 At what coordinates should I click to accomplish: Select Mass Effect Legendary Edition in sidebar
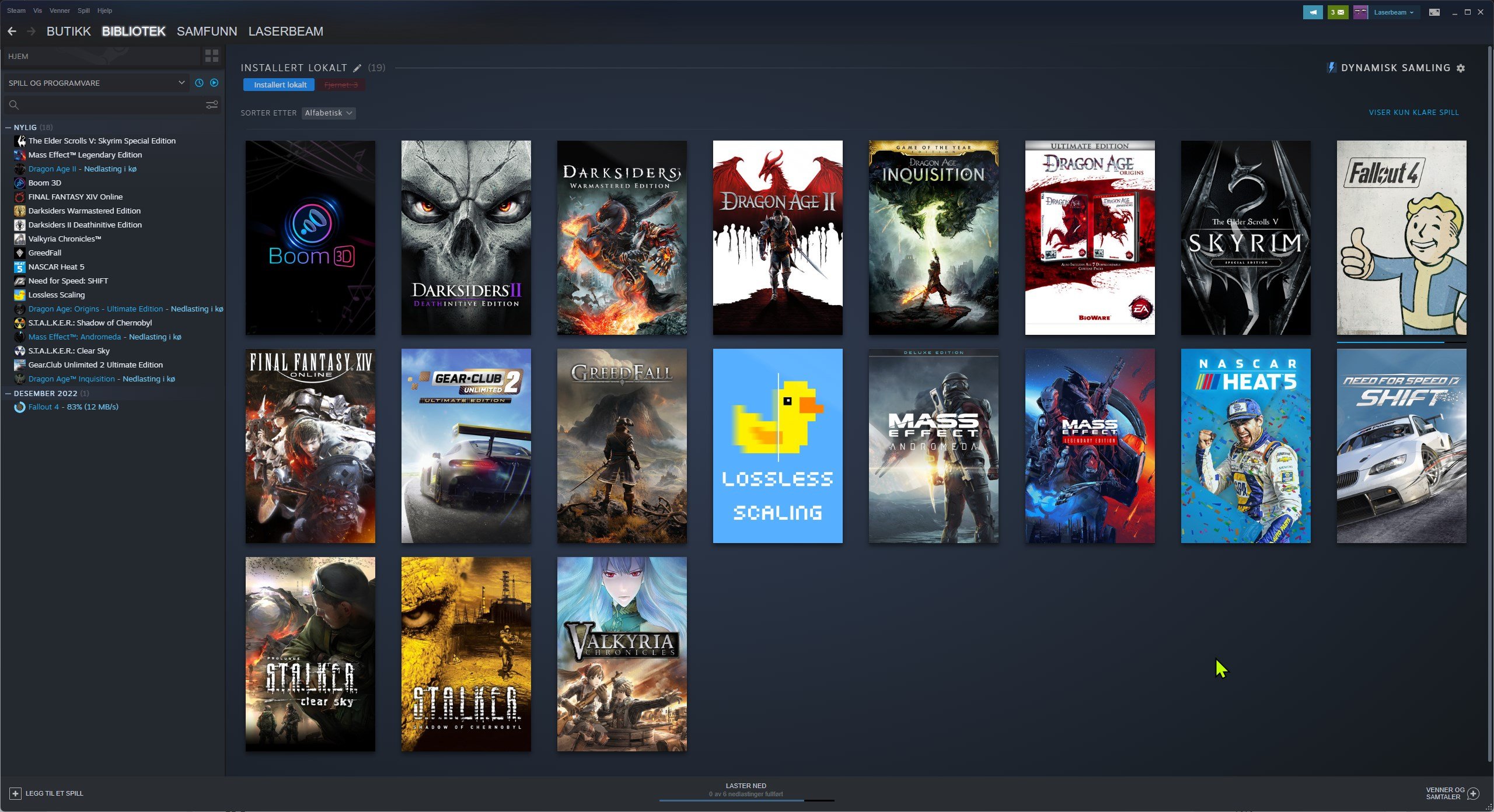tap(85, 155)
